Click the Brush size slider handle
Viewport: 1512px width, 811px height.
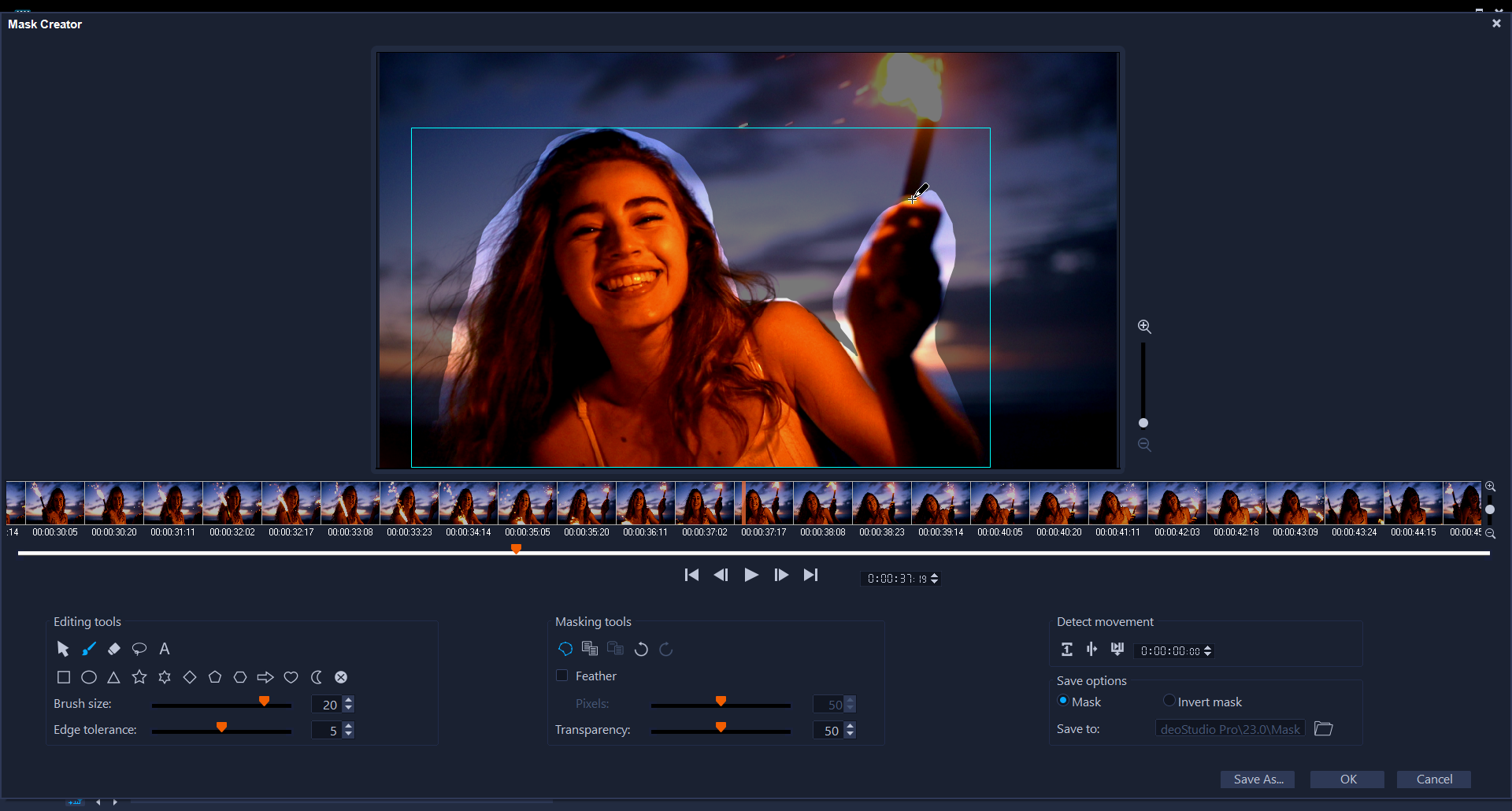264,702
